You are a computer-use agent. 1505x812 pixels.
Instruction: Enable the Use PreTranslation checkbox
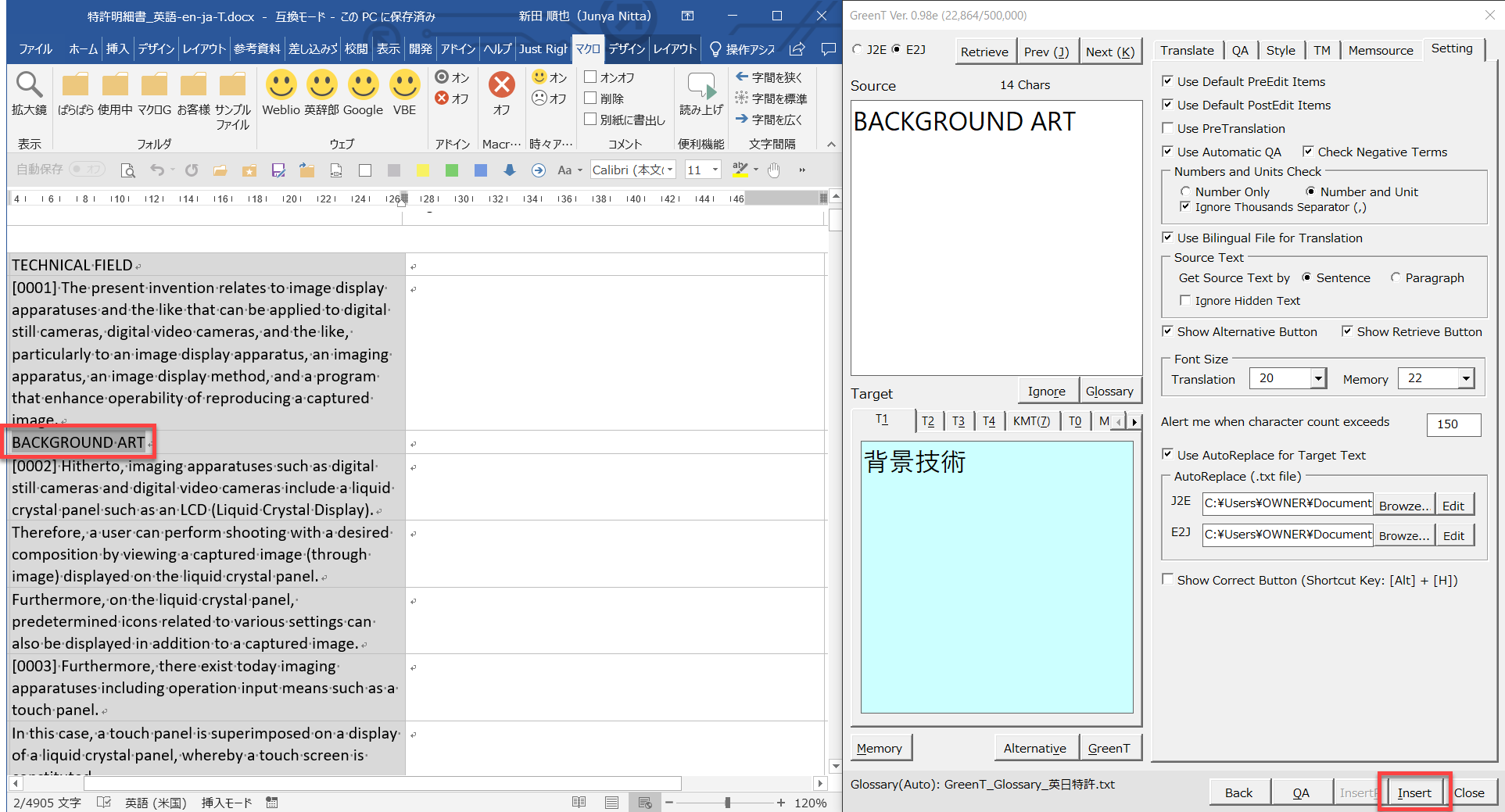(1168, 128)
